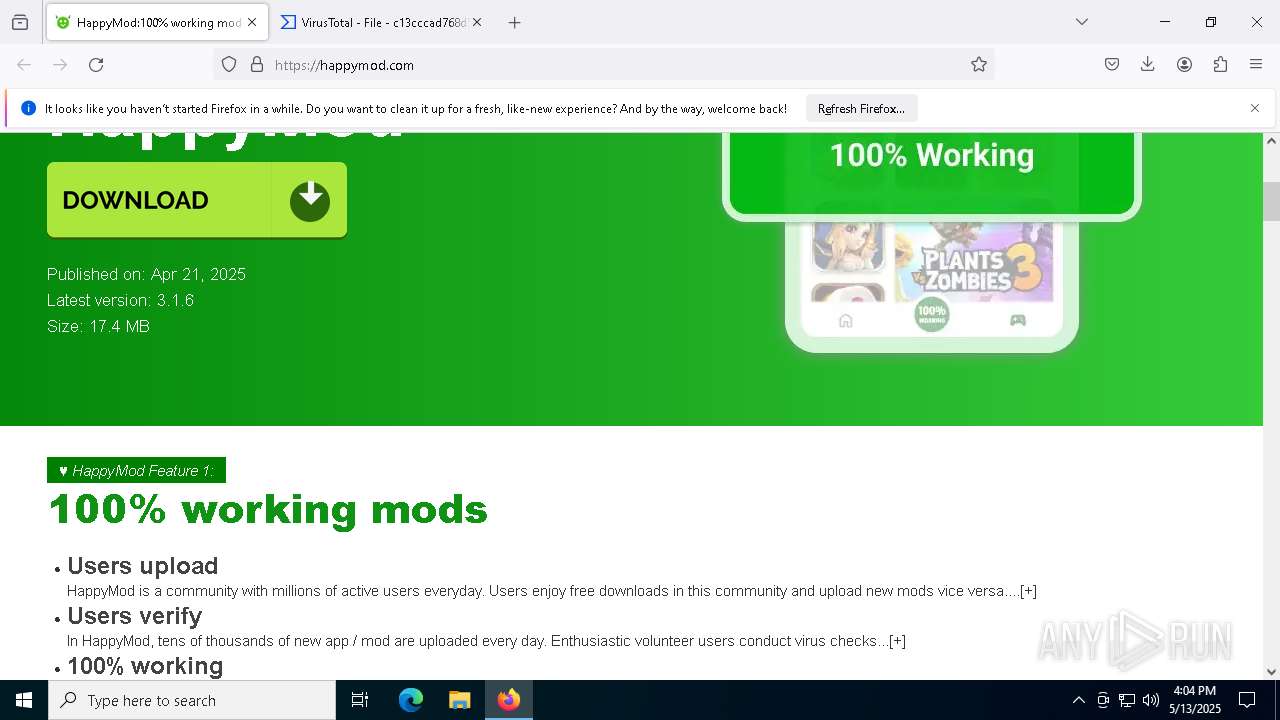
Task: Launch Microsoft Edge from taskbar
Action: coord(411,700)
